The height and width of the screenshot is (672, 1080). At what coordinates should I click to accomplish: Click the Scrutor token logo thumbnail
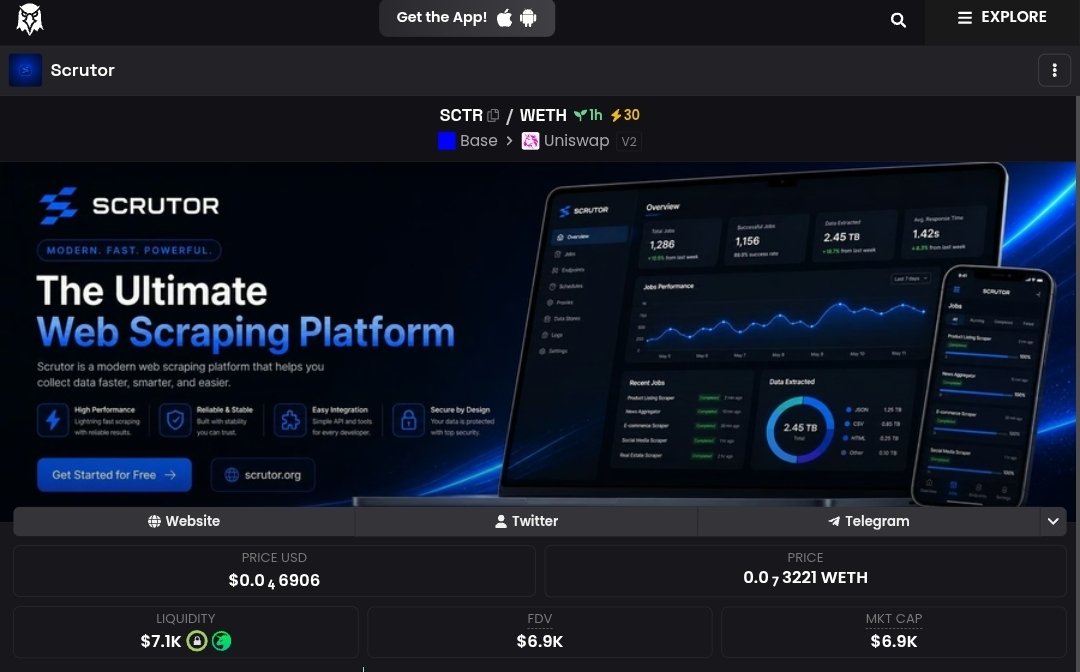tap(25, 70)
